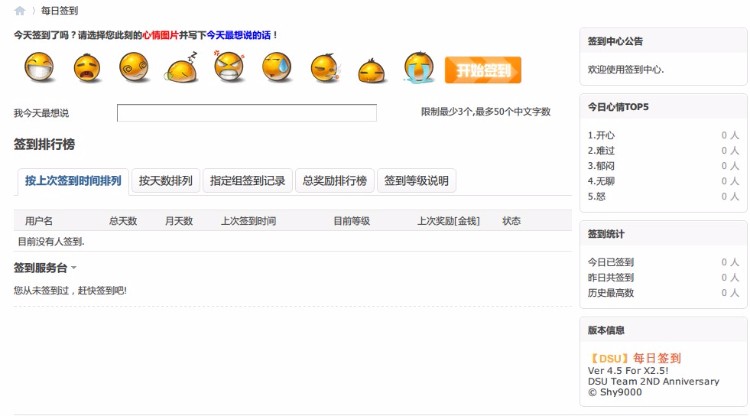The height and width of the screenshot is (416, 750).
Task: Click the 2.难过 mood ranking row
Action: (x=663, y=151)
